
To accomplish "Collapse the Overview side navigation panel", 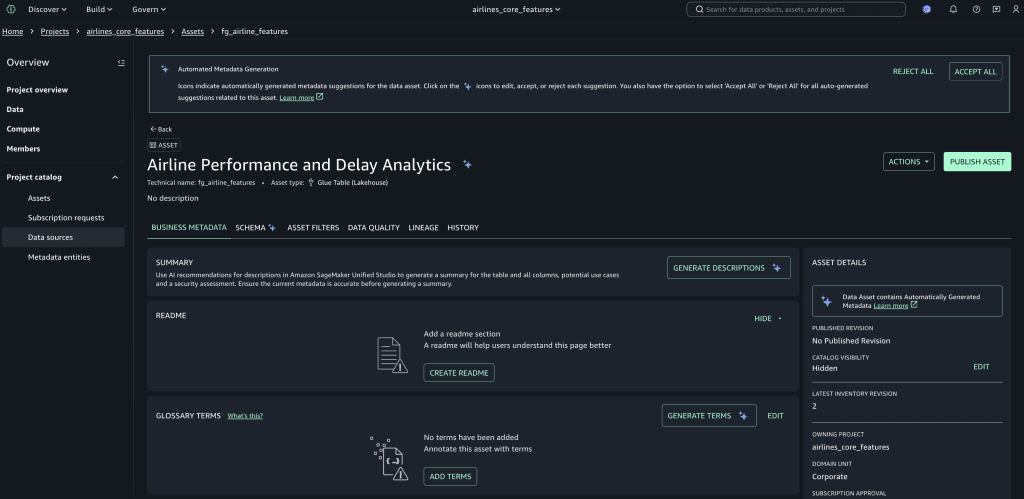I will click(121, 63).
